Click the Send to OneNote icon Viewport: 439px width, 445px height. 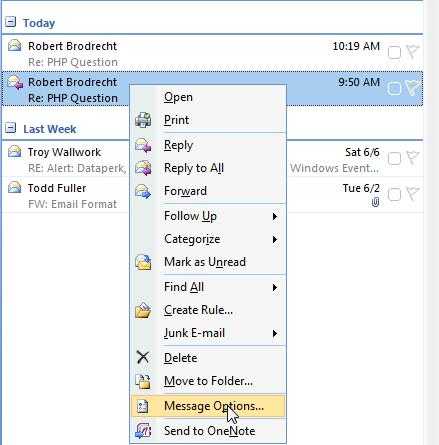point(143,431)
